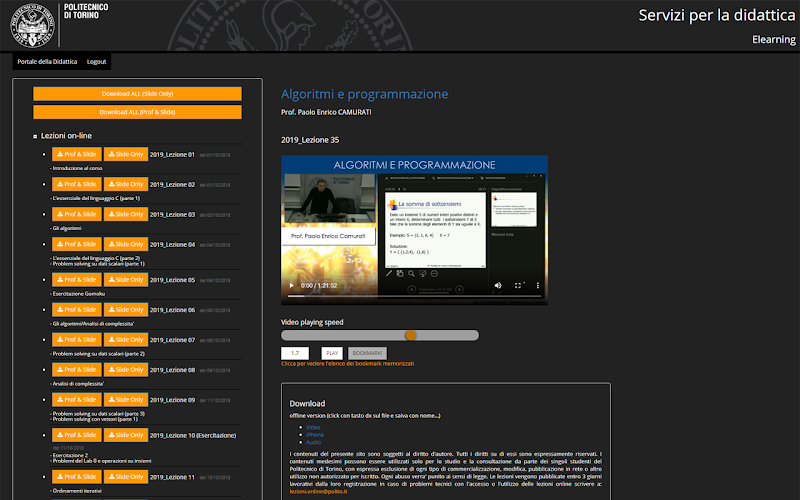Click the playback speed value input field
The width and height of the screenshot is (800, 500).
pyautogui.click(x=295, y=353)
